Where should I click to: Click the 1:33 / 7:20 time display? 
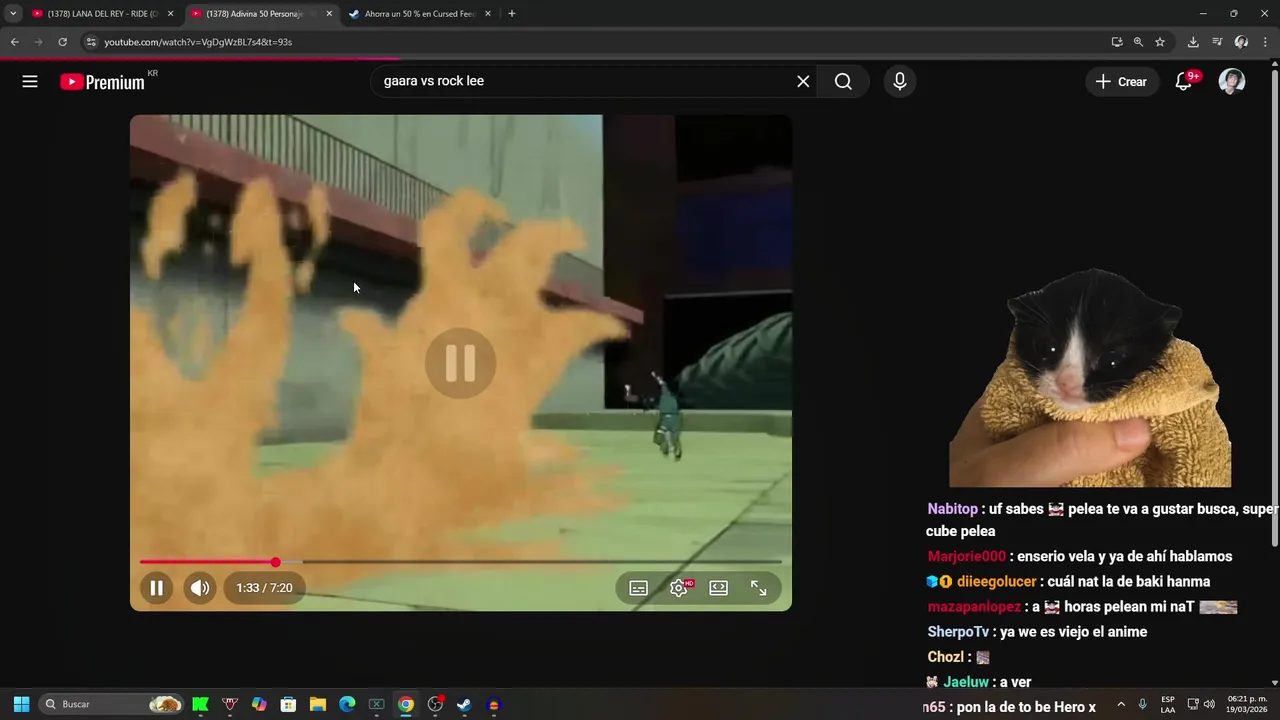[265, 588]
